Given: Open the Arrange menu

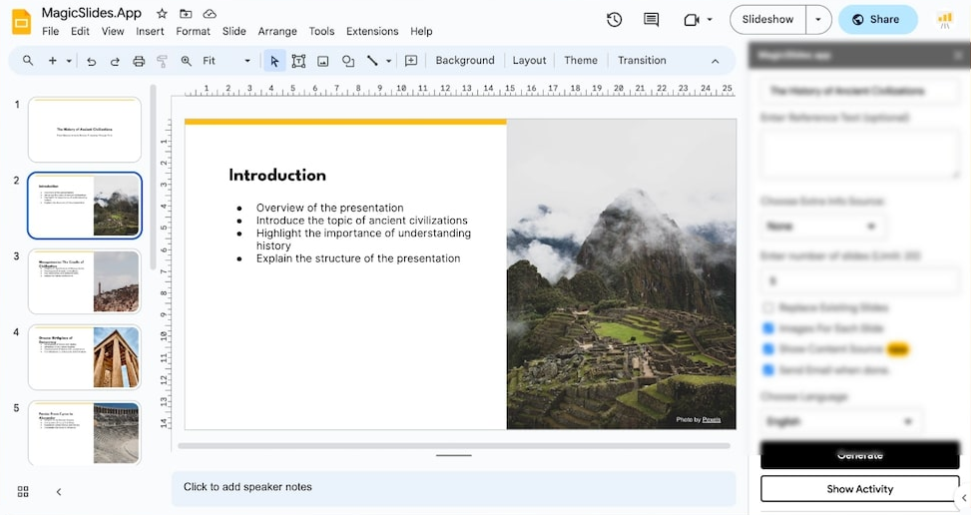Looking at the screenshot, I should click(277, 31).
